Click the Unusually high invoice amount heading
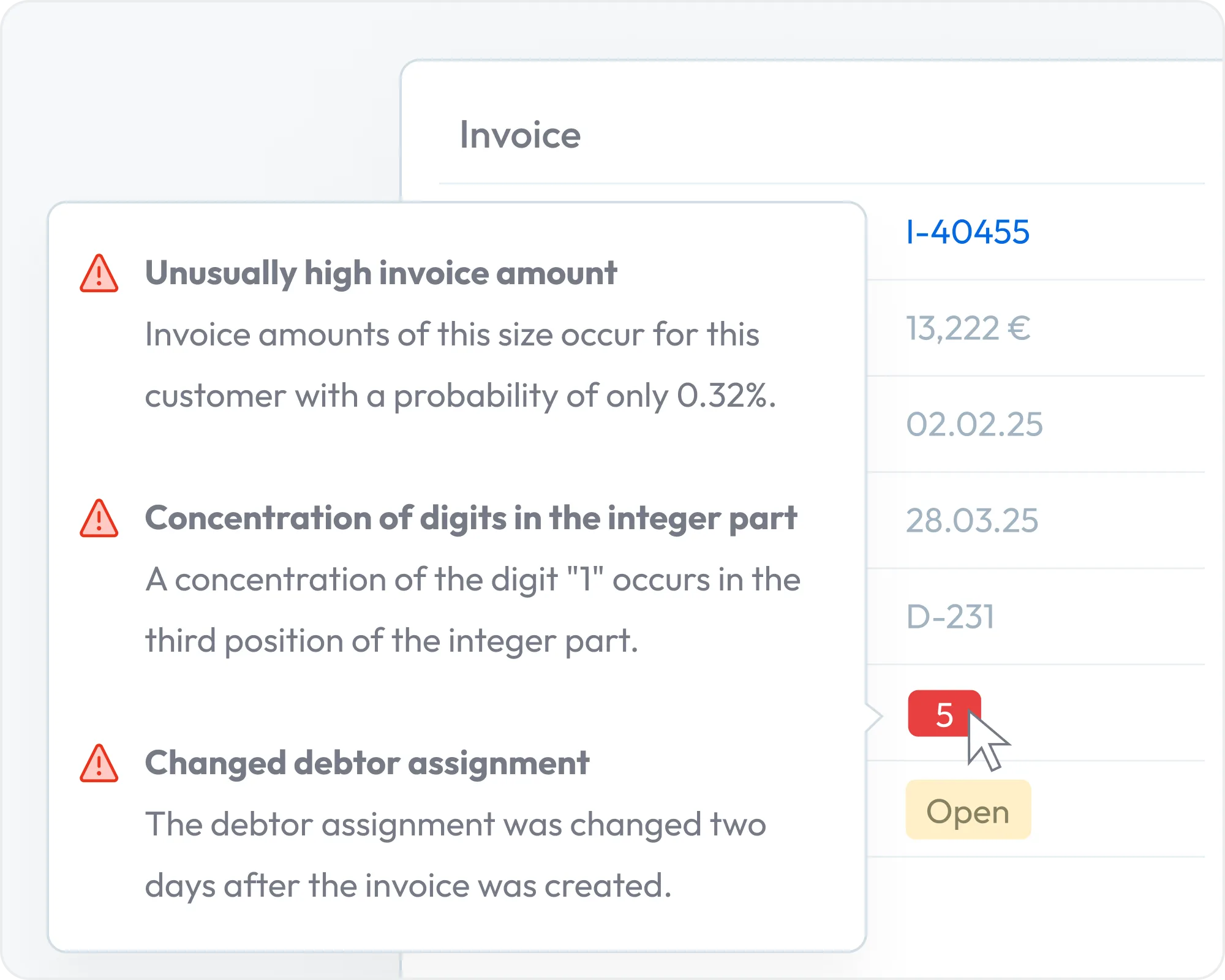The height and width of the screenshot is (980, 1225). click(x=381, y=274)
